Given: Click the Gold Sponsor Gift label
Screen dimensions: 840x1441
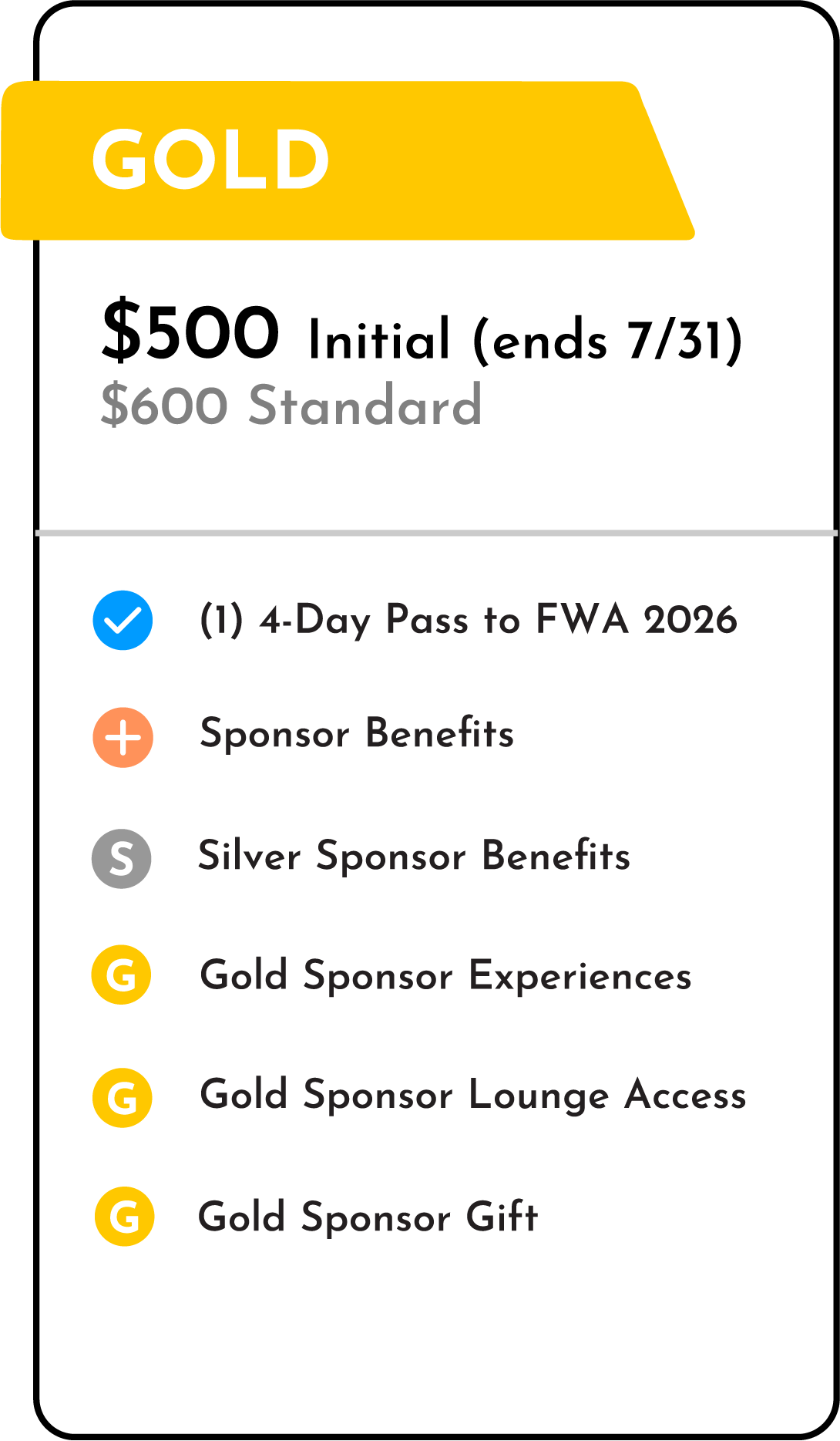Looking at the screenshot, I should (368, 1217).
